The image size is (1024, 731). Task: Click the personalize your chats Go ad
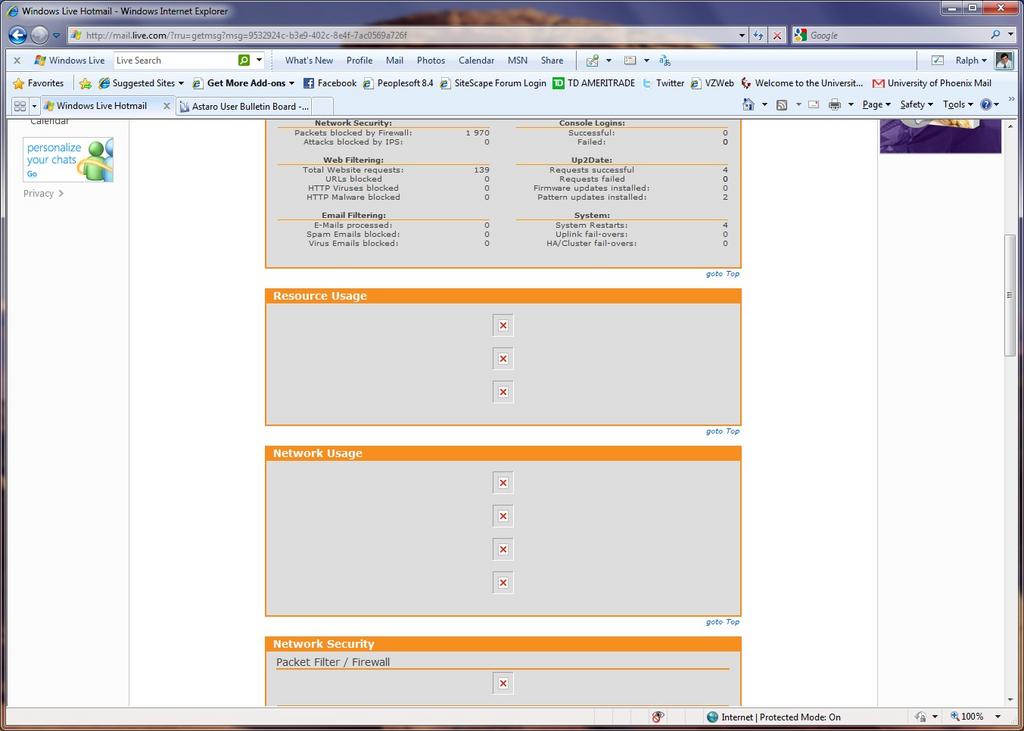click(x=68, y=159)
